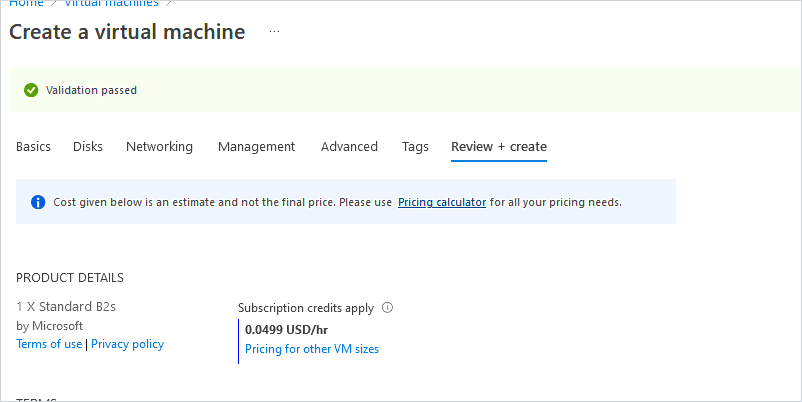This screenshot has width=802, height=402.
Task: Open the ellipsis menu beside page title
Action: pyautogui.click(x=274, y=32)
